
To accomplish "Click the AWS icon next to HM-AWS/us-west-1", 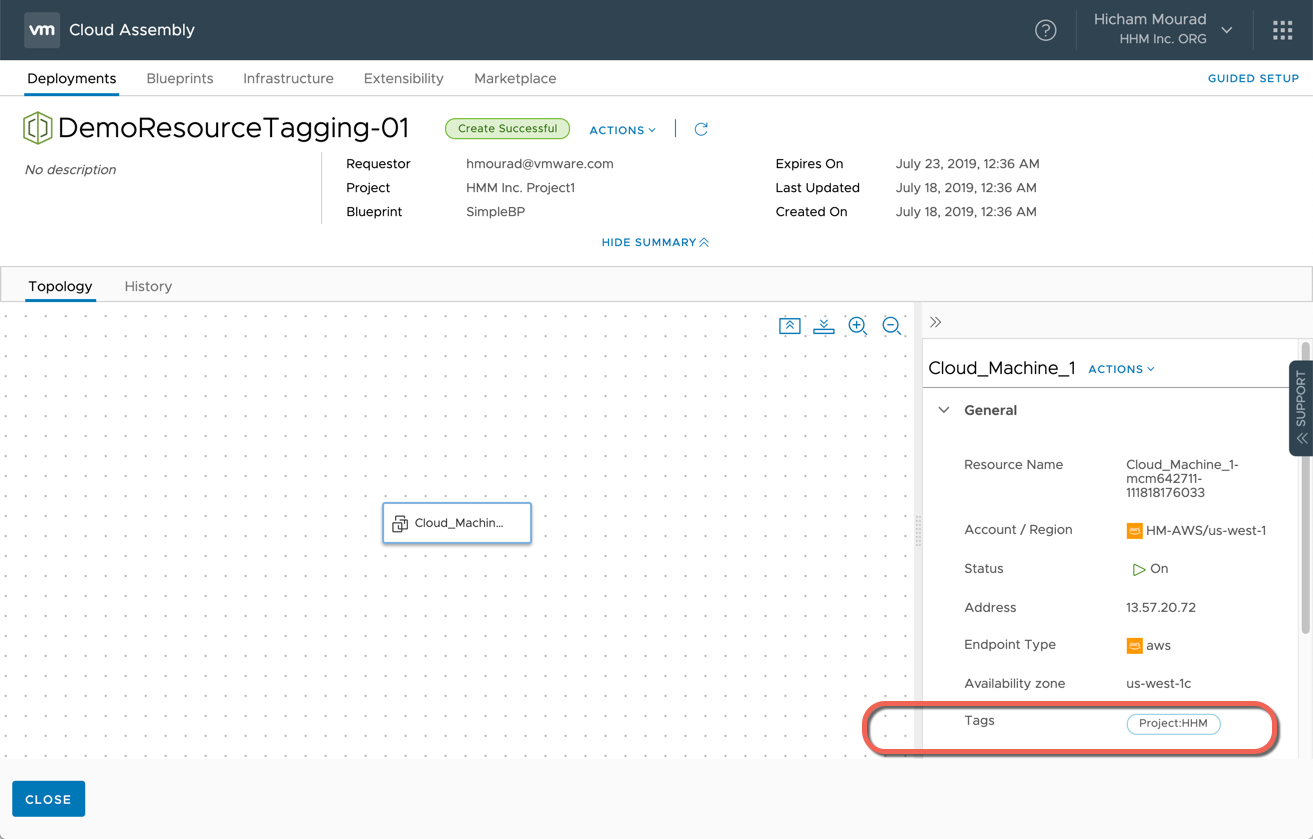I will click(1134, 531).
